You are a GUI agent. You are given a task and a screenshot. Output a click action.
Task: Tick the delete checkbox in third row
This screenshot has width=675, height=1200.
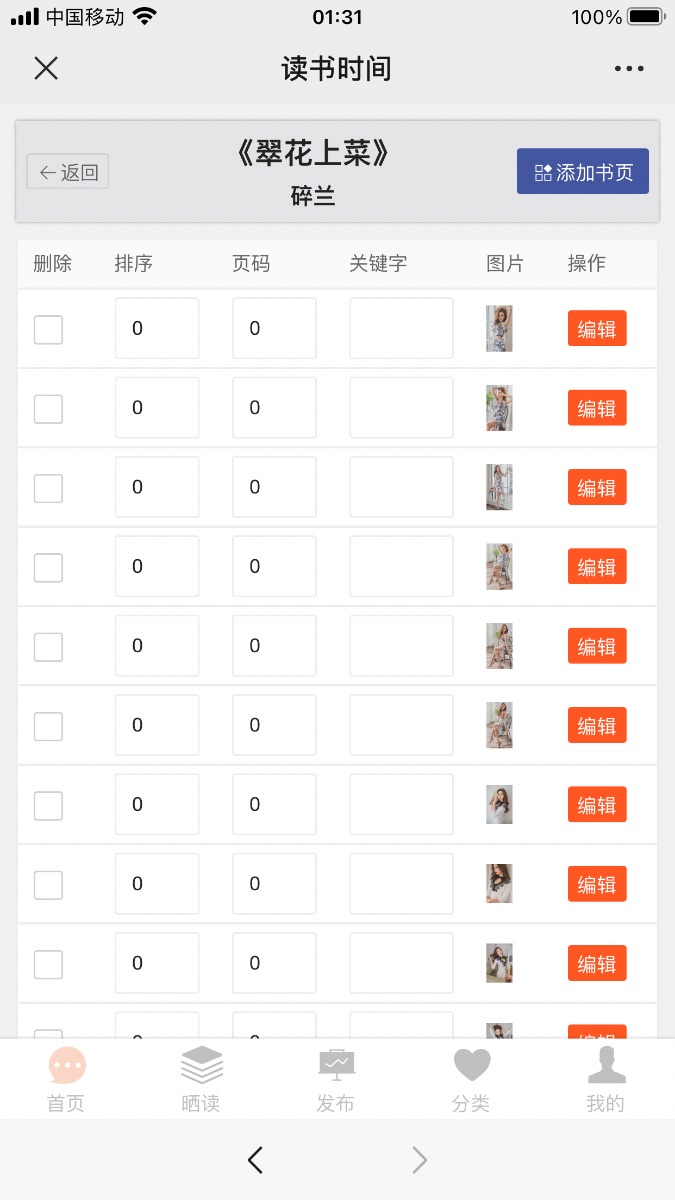pos(48,488)
